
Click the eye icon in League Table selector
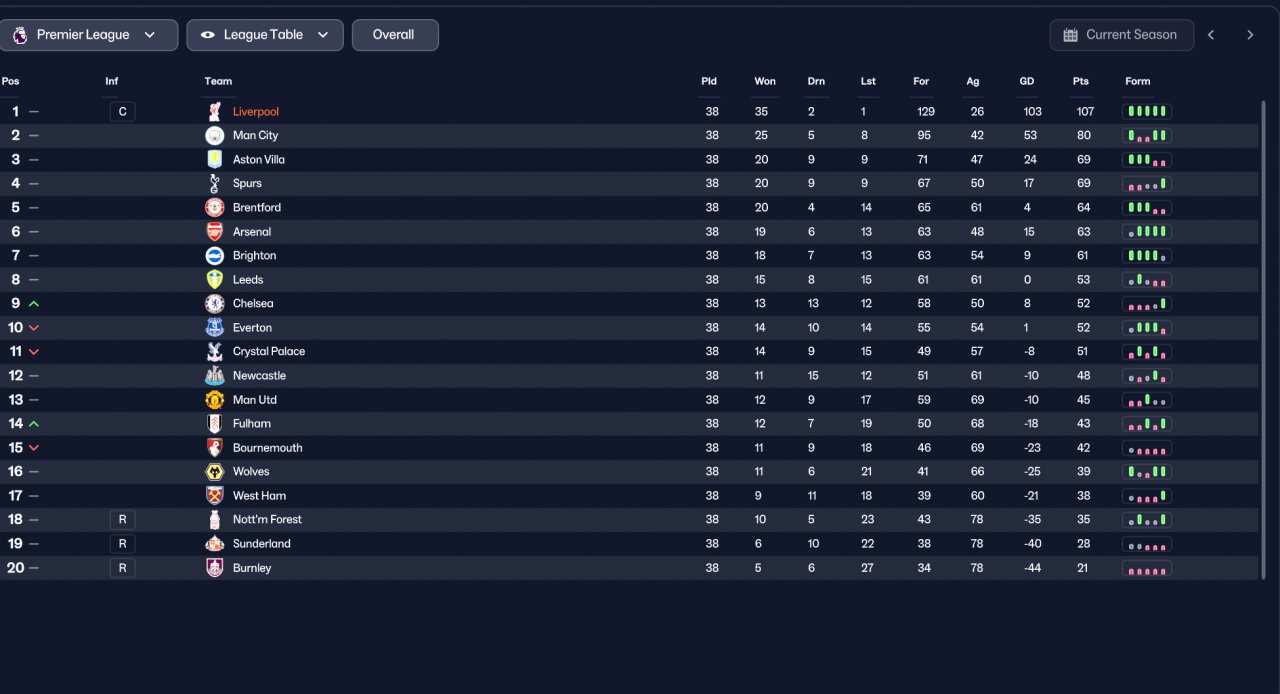[207, 35]
